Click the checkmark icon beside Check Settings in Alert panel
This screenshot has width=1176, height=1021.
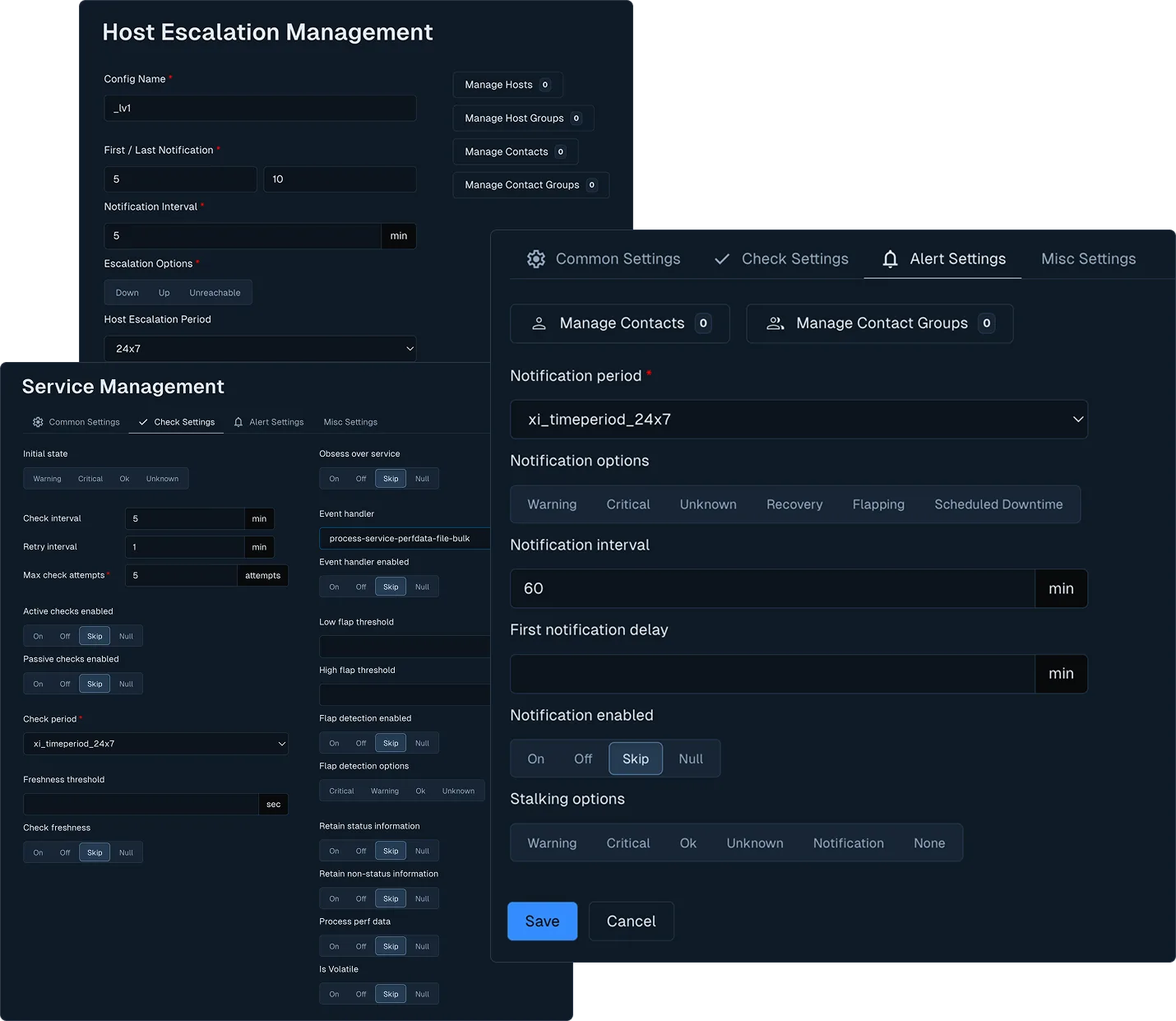pos(722,259)
